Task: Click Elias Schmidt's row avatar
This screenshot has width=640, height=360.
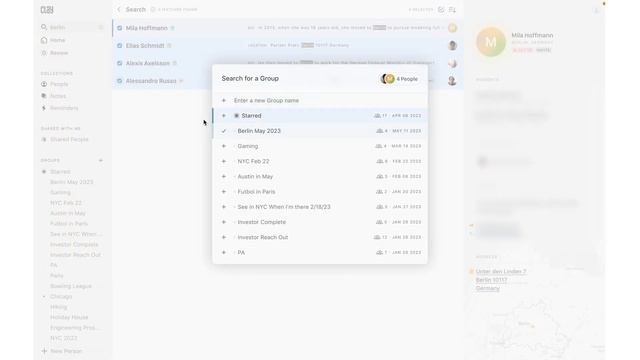Action: point(452,45)
